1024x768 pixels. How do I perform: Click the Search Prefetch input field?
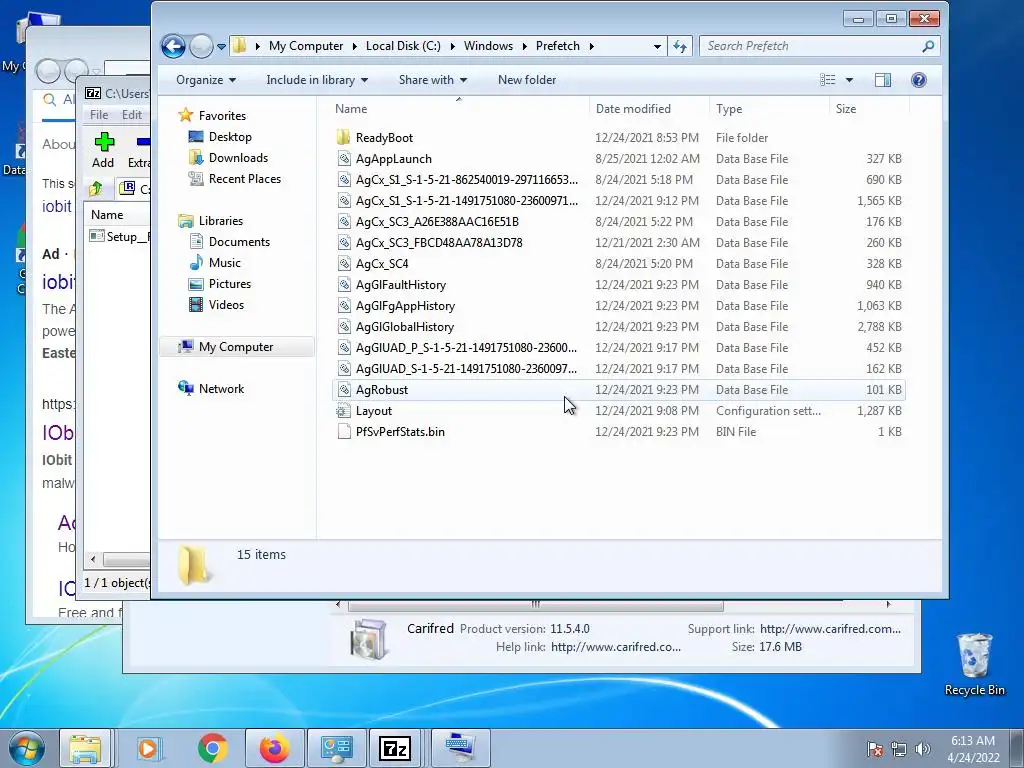tap(810, 46)
